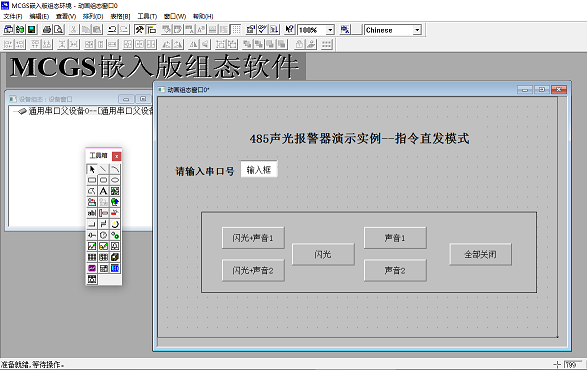Viewport: 587px width, 370px height.
Task: Select the rounded rectangle tool
Action: tap(103, 180)
